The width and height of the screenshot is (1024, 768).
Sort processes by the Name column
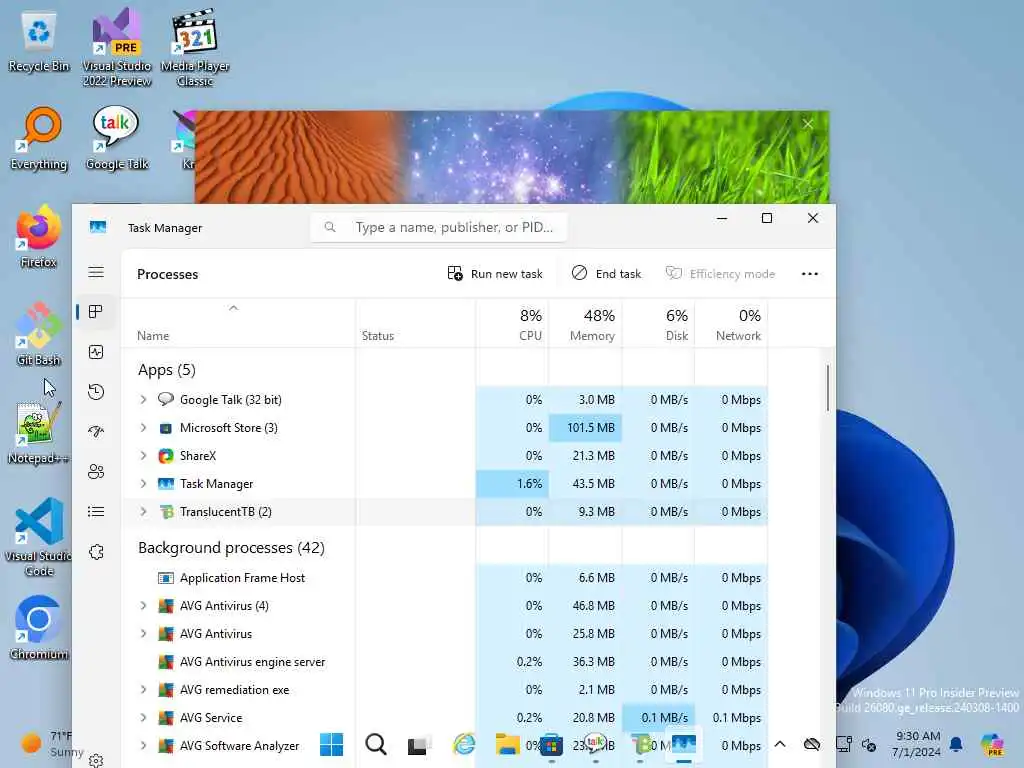(x=238, y=323)
